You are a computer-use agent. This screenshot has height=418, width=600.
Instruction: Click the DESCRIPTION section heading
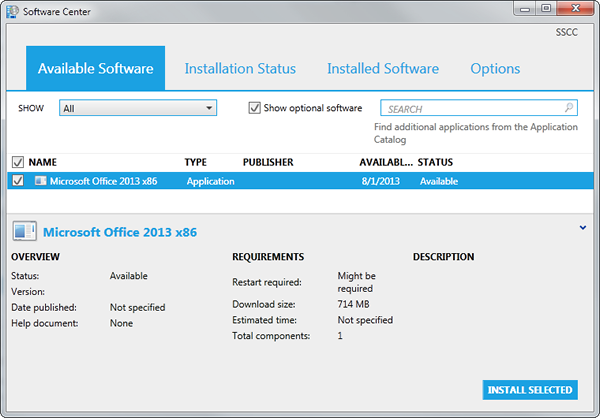443,256
